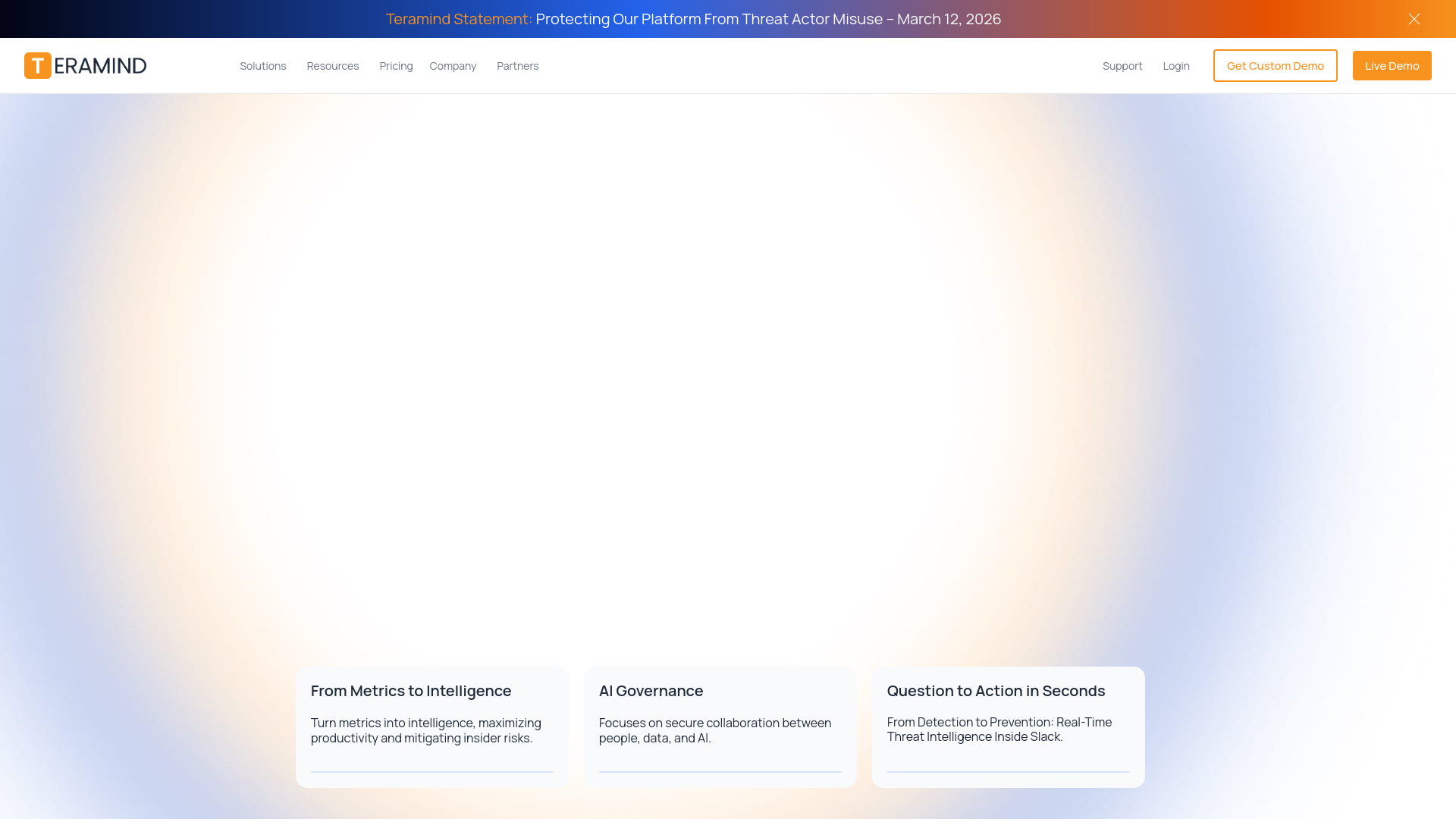This screenshot has height=819, width=1456.
Task: Click progress bar under Question to Action
Action: coord(1009,772)
